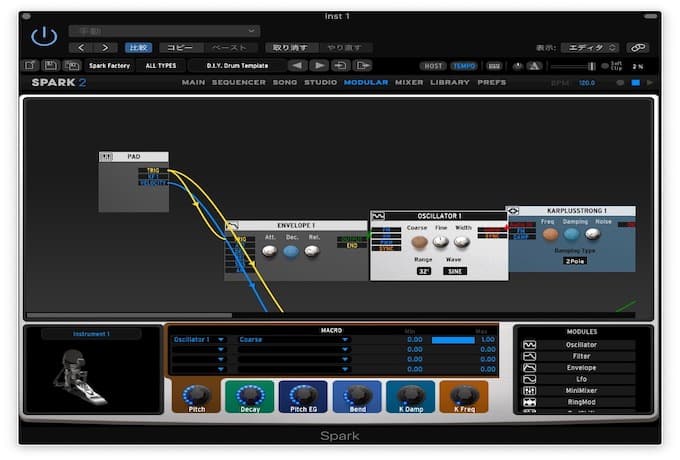Click the transport play arrow
The height and width of the screenshot is (460, 680).
pos(649,83)
